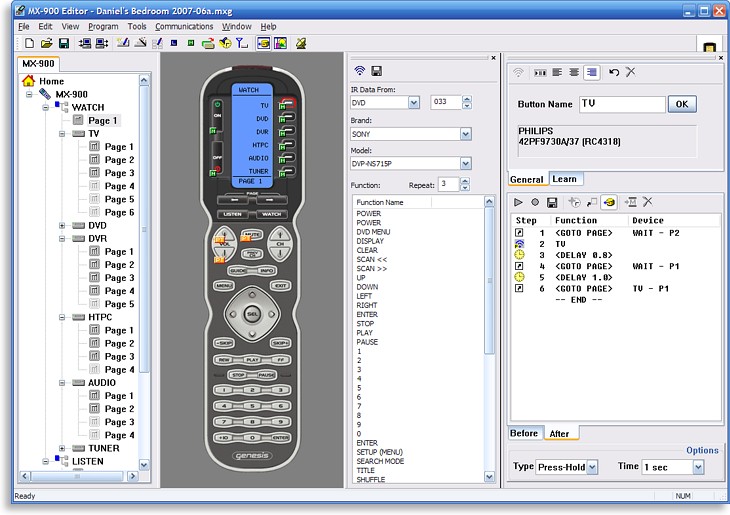Open the Type Press-Hold dropdown

[592, 467]
